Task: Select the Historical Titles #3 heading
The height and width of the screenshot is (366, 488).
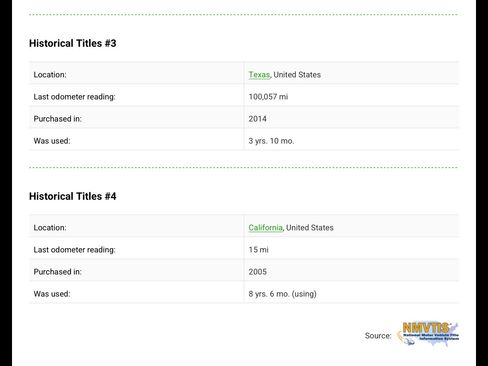Action: coord(73,43)
